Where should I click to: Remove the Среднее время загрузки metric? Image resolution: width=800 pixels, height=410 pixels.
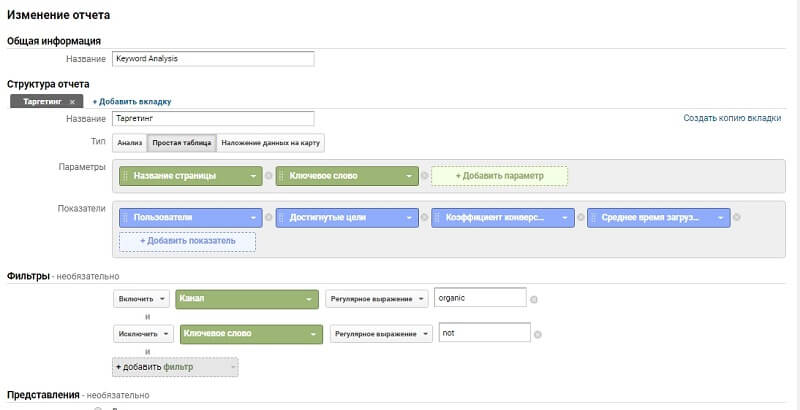pyautogui.click(x=737, y=216)
